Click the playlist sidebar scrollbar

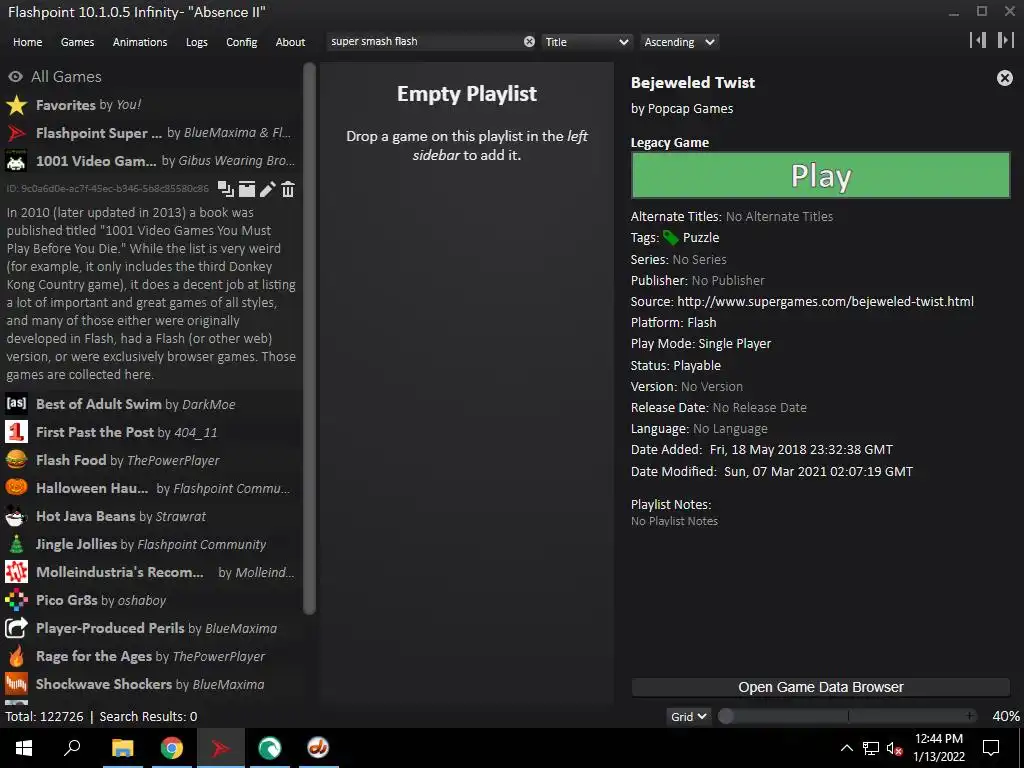point(310,338)
